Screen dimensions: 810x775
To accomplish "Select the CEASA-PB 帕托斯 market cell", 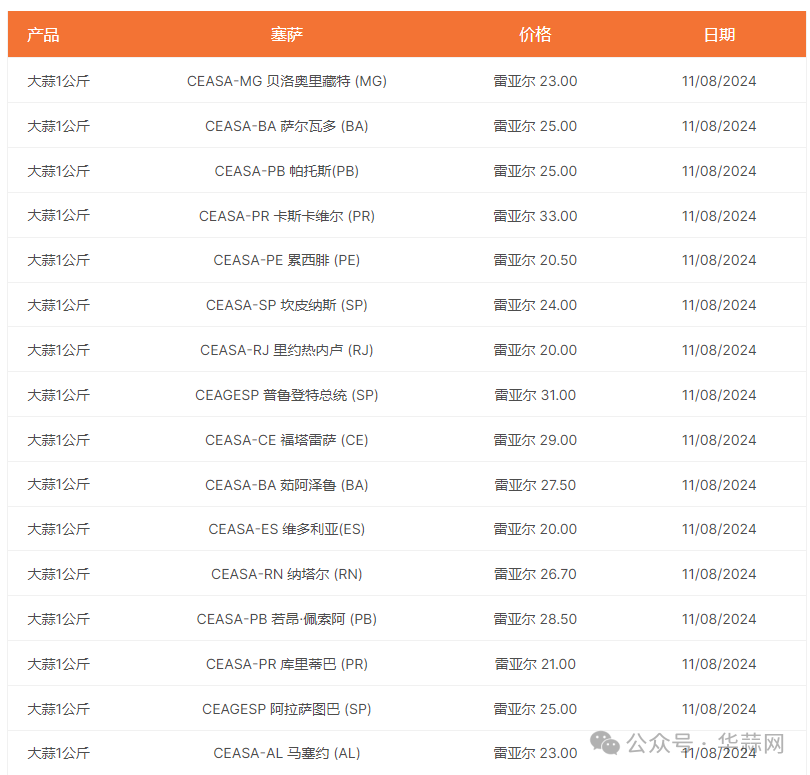I will 286,171.
